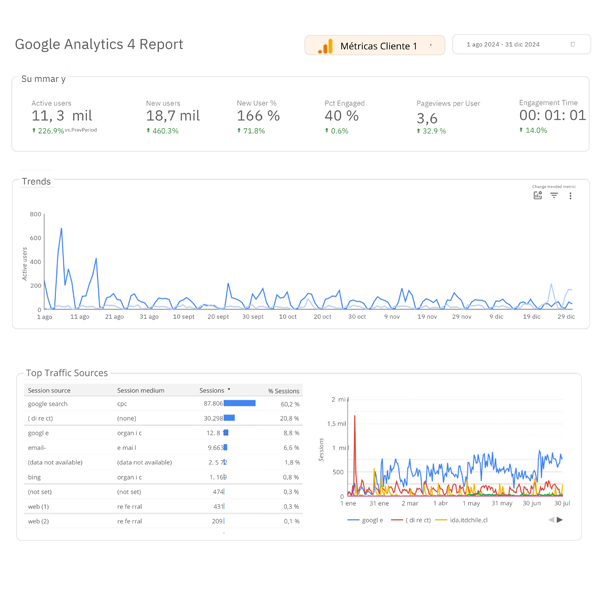
Task: Select the google search cpc table row
Action: point(100,404)
